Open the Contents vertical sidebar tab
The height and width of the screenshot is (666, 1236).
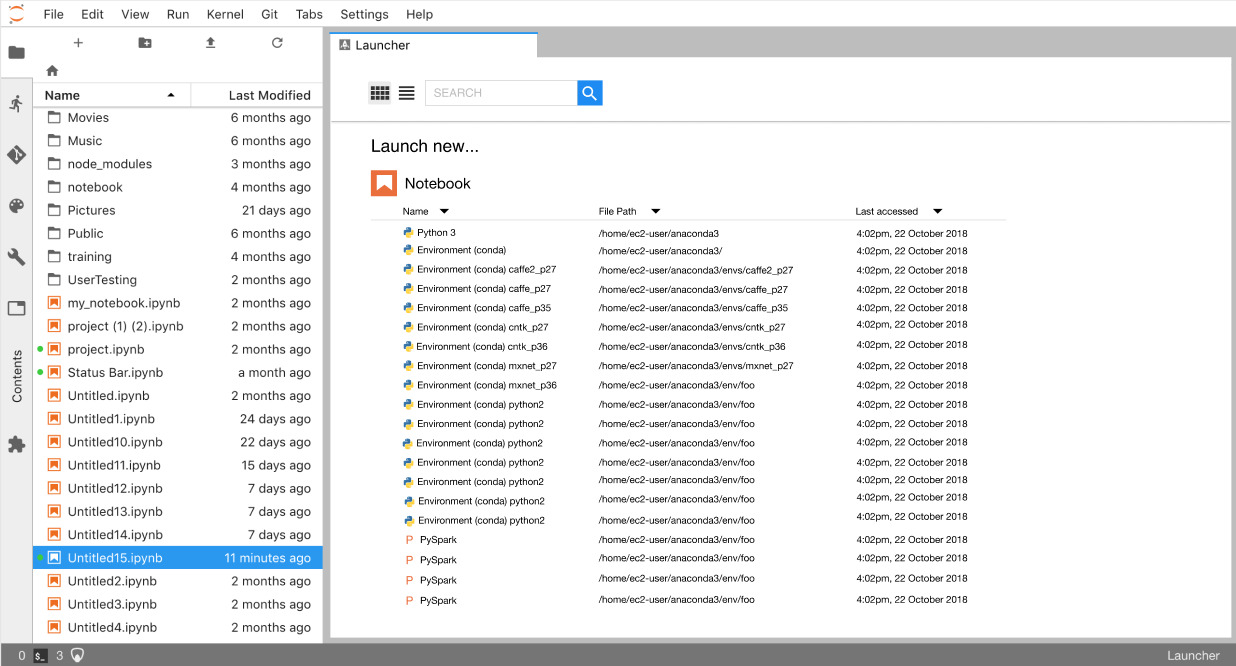(16, 376)
